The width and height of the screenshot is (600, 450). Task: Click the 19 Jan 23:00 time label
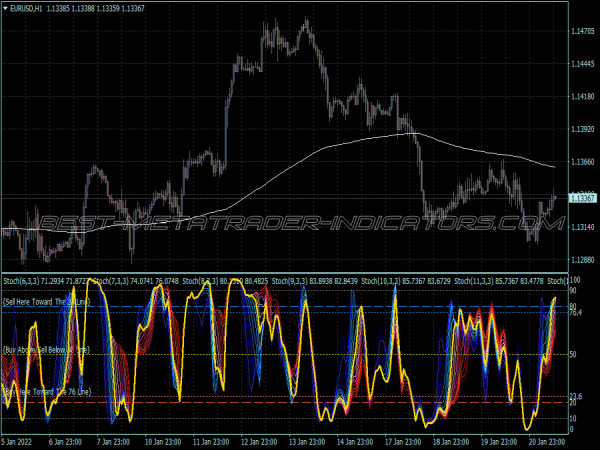click(499, 442)
